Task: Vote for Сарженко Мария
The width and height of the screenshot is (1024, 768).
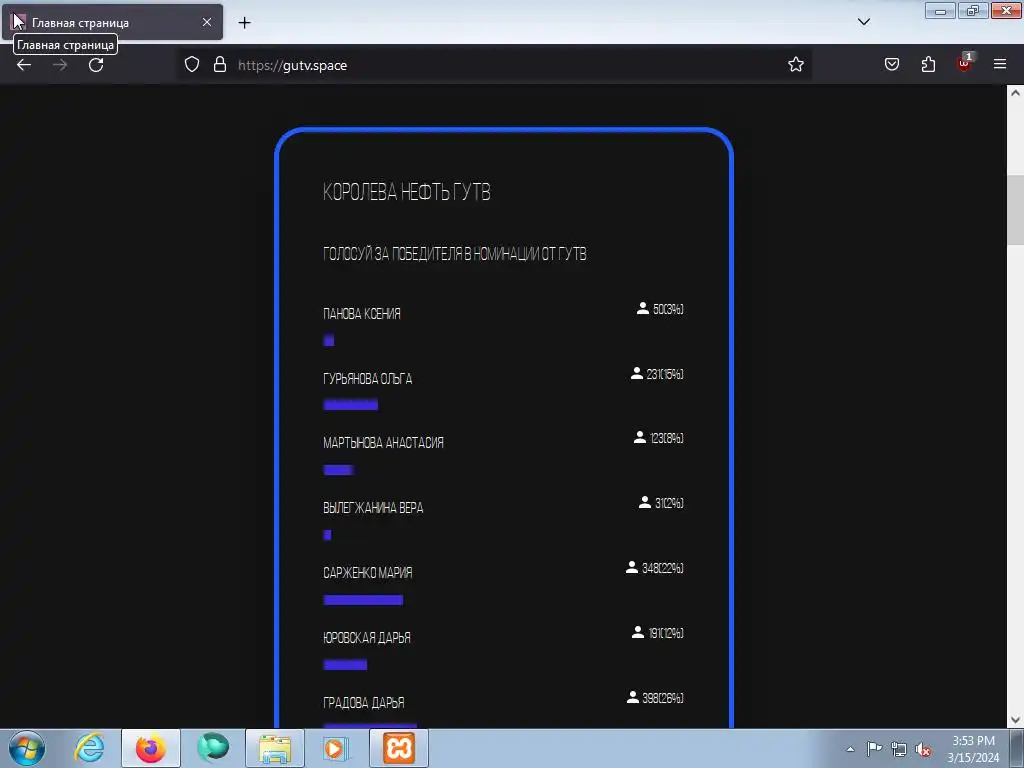Action: [x=368, y=573]
